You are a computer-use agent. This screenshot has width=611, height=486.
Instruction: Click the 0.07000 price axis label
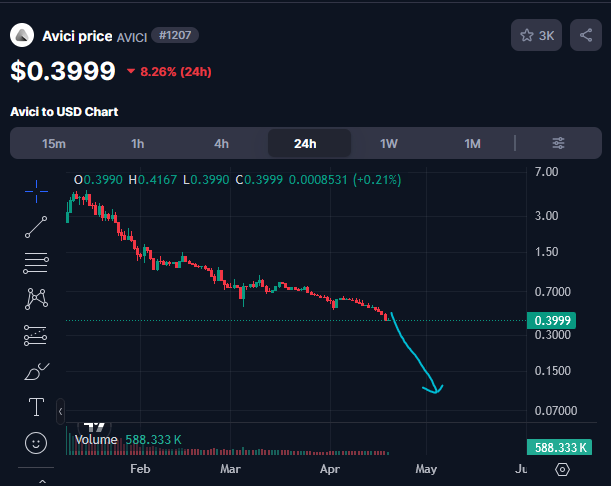pyautogui.click(x=556, y=410)
